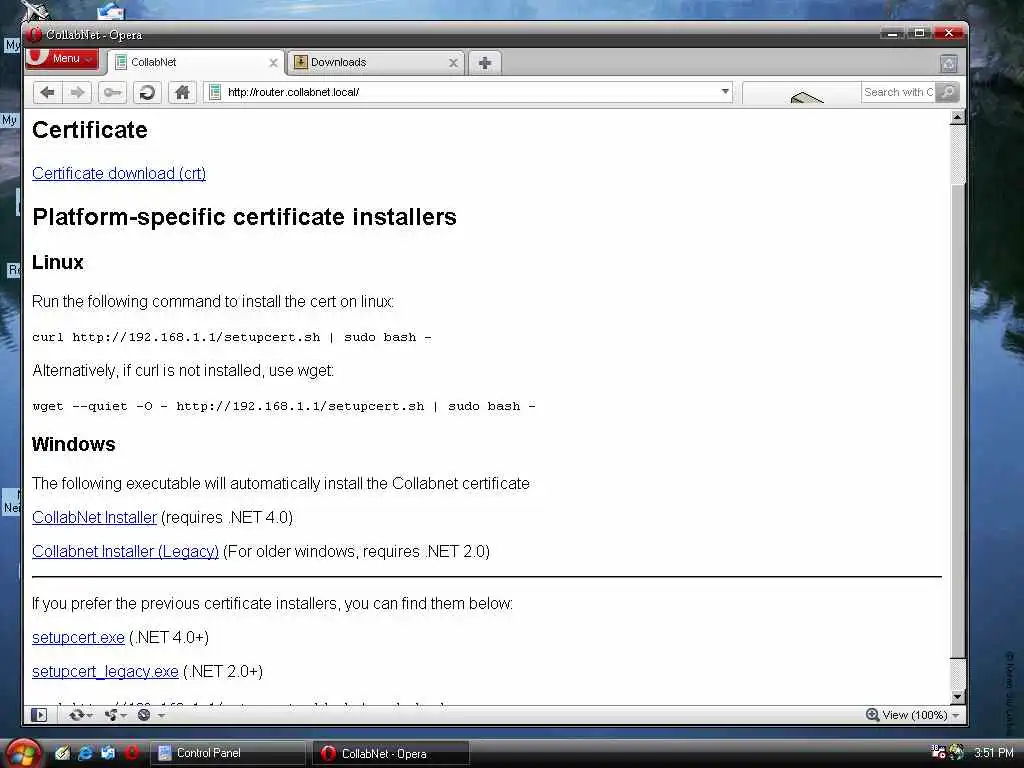The width and height of the screenshot is (1024, 768).
Task: Reload the page with the refresh icon
Action: (x=147, y=92)
